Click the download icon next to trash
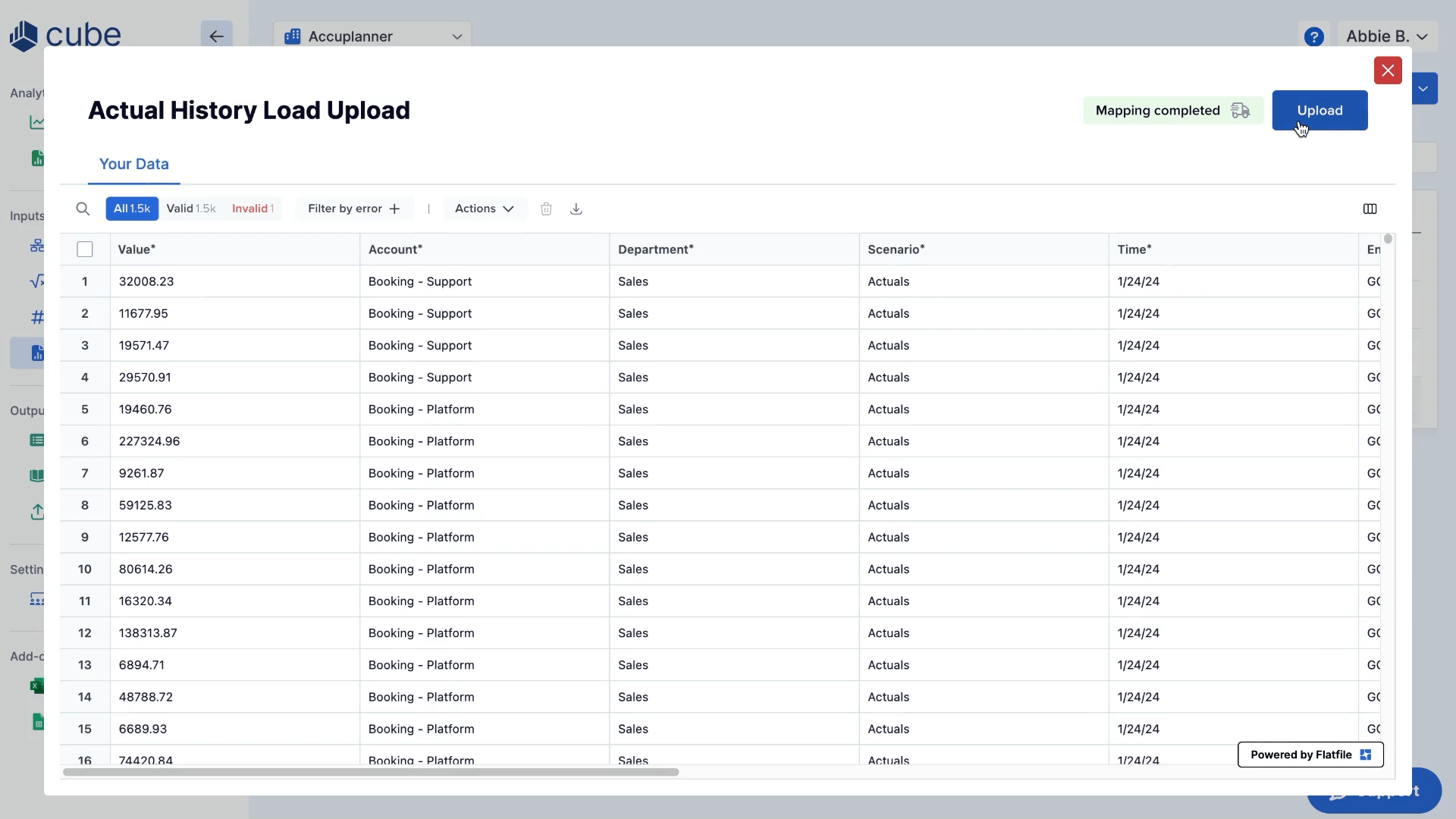This screenshot has width=1456, height=819. click(x=576, y=209)
